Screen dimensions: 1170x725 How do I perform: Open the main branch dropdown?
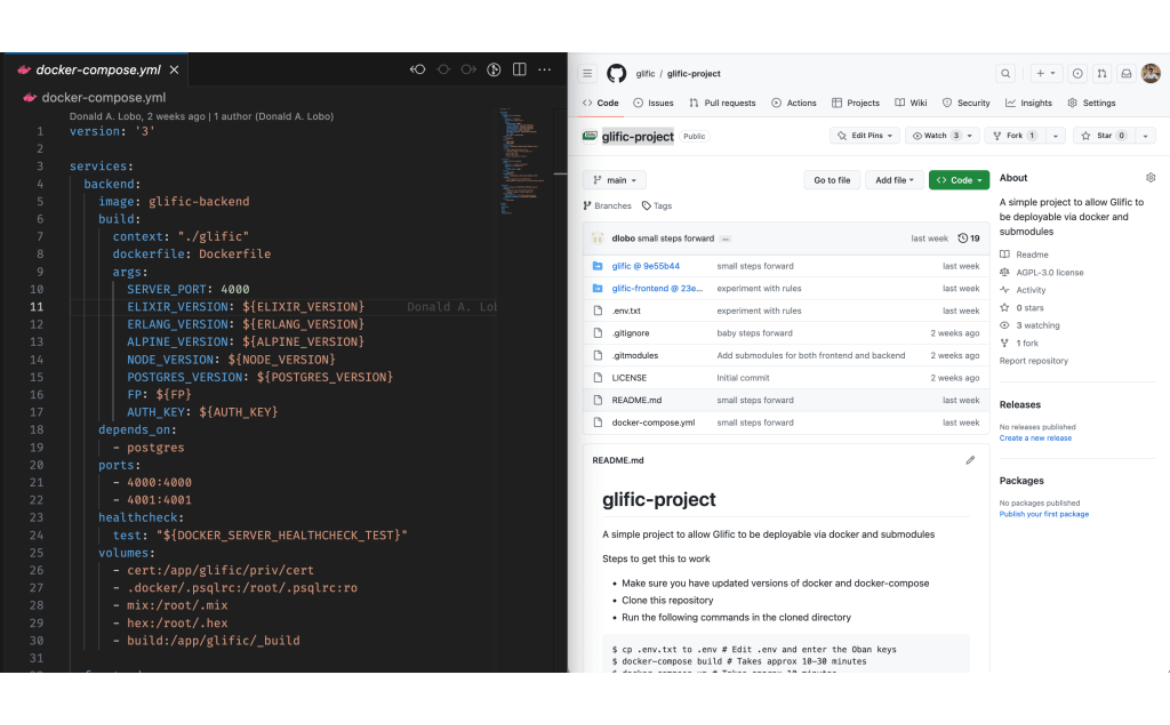coord(614,180)
